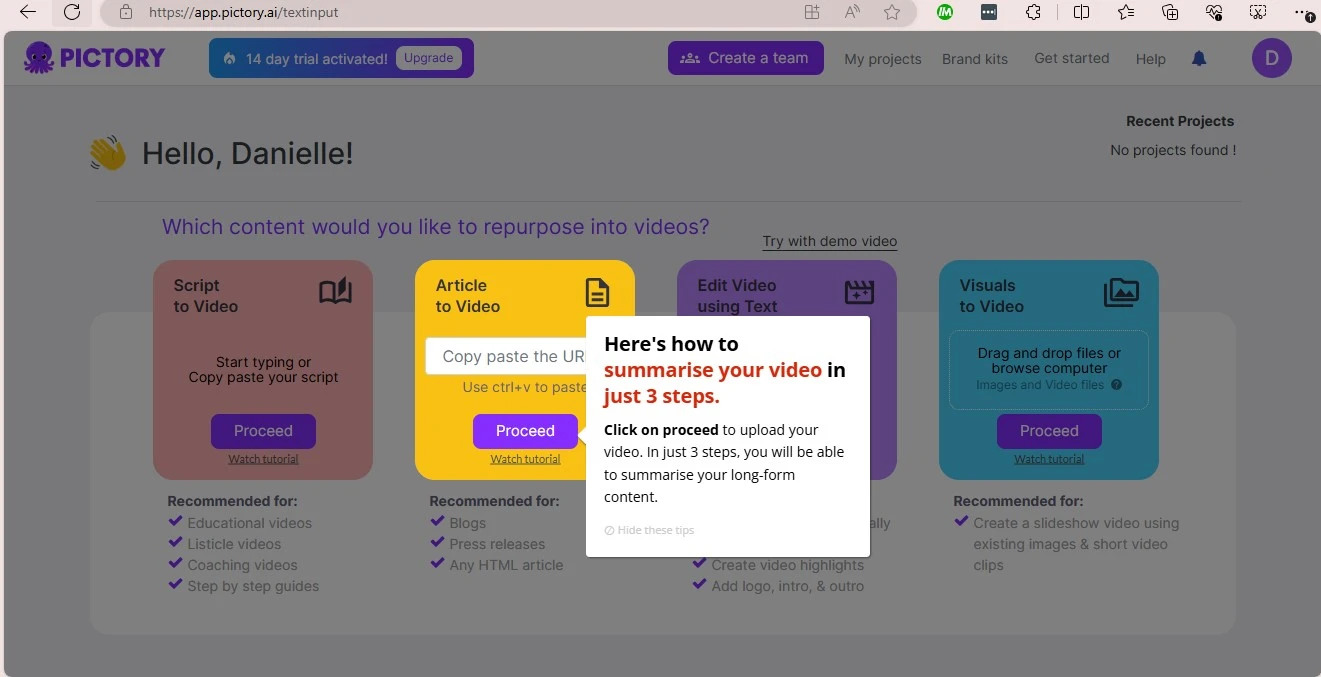1321x677 pixels.
Task: Open browser settings and more menu
Action: (1303, 12)
